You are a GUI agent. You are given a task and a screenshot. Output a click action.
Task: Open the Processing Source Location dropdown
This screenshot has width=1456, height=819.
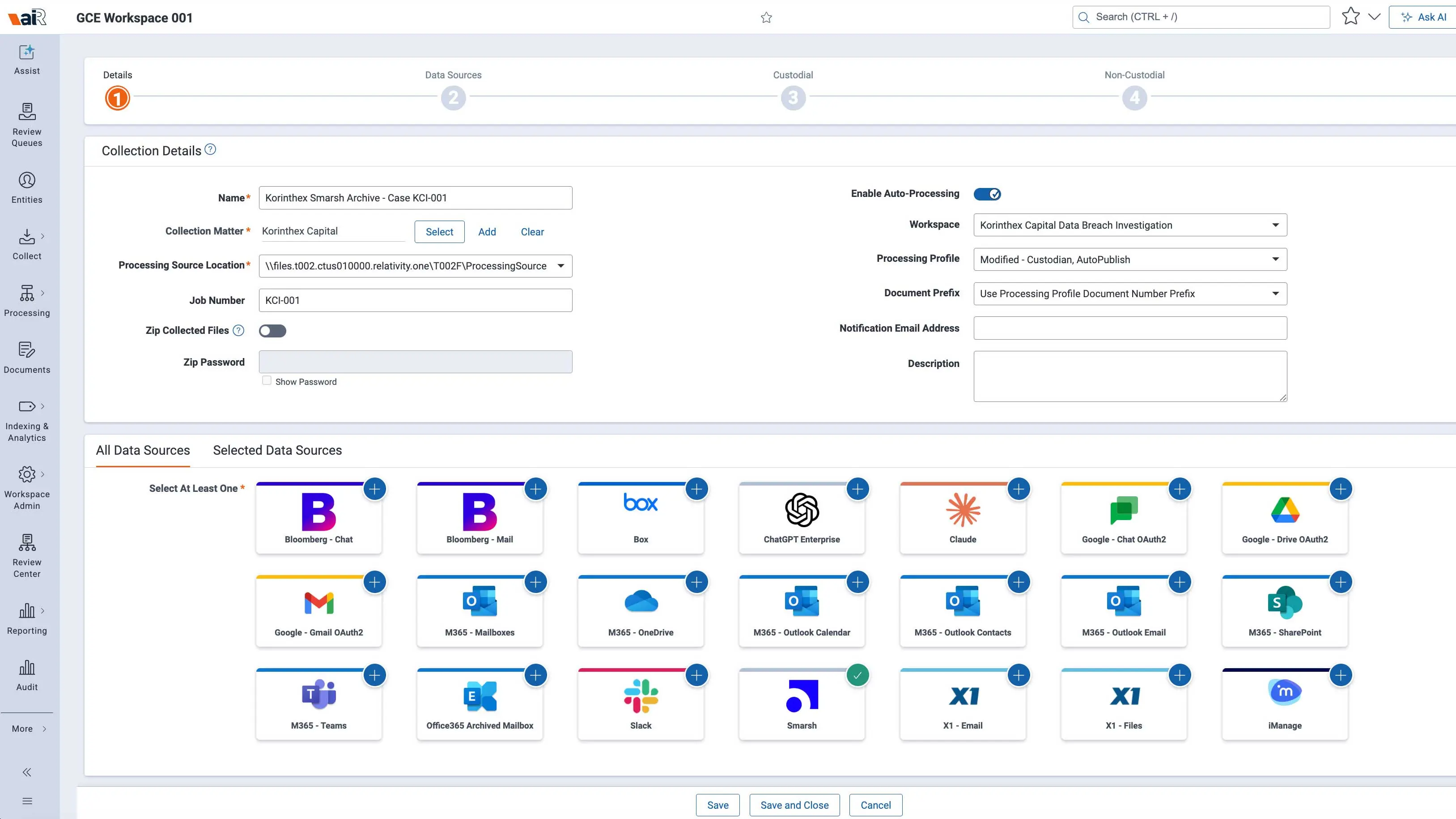416,266
